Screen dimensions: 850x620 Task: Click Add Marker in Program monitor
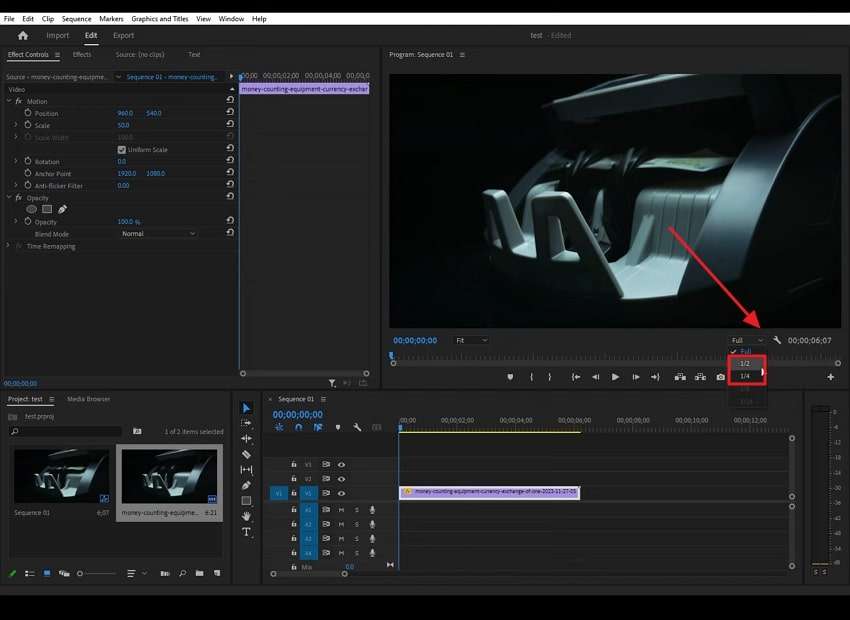coord(510,377)
